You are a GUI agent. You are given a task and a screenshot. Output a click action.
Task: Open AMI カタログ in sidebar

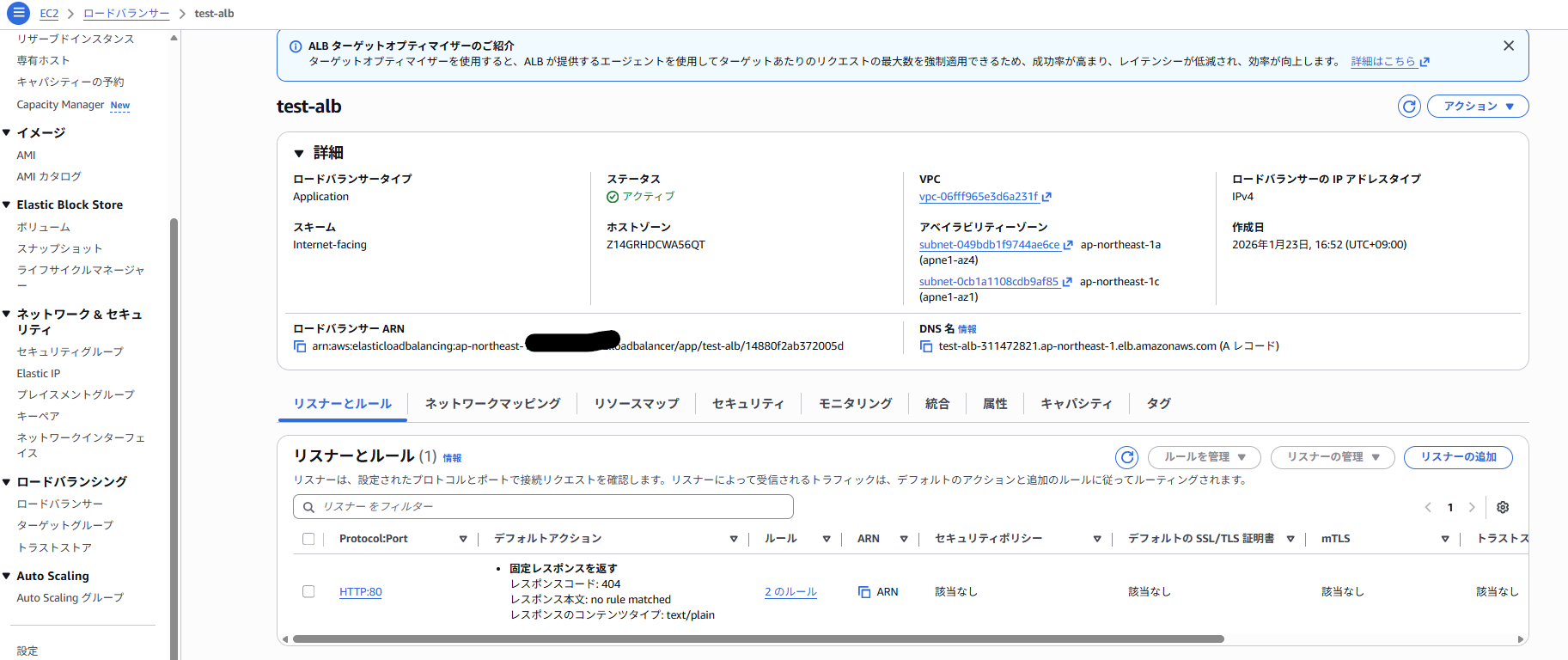click(49, 177)
